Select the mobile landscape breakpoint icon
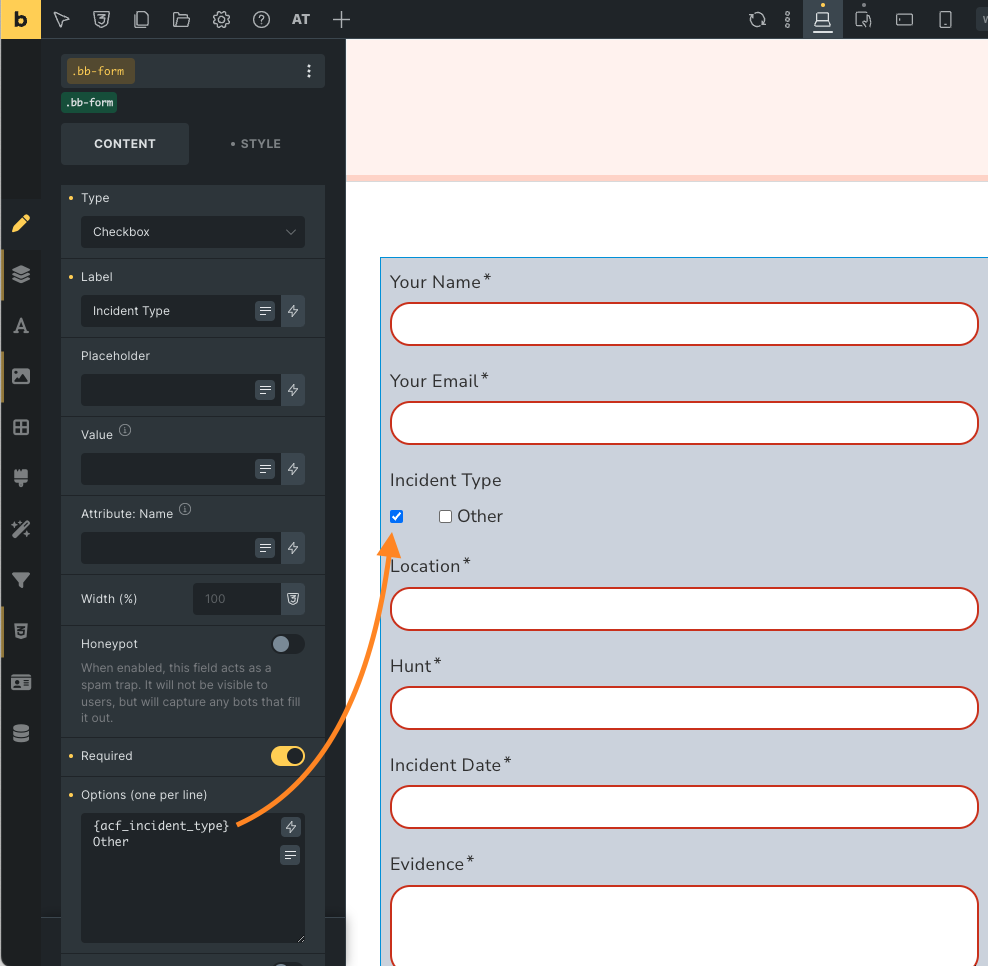The height and width of the screenshot is (966, 988). [904, 20]
